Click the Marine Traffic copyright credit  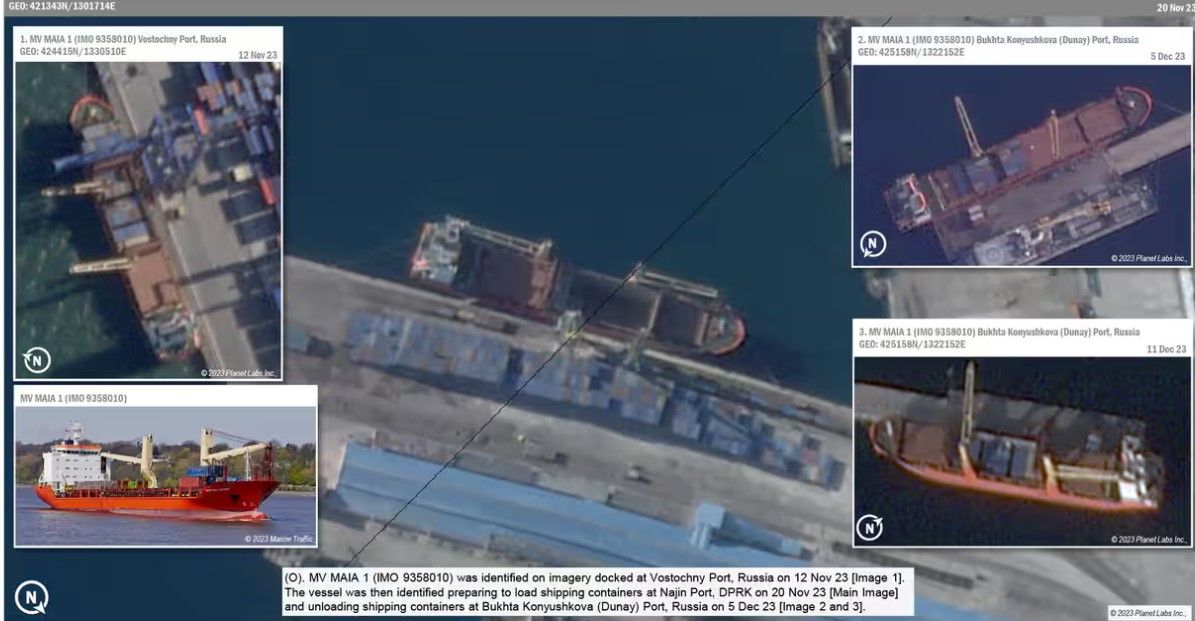[x=279, y=539]
